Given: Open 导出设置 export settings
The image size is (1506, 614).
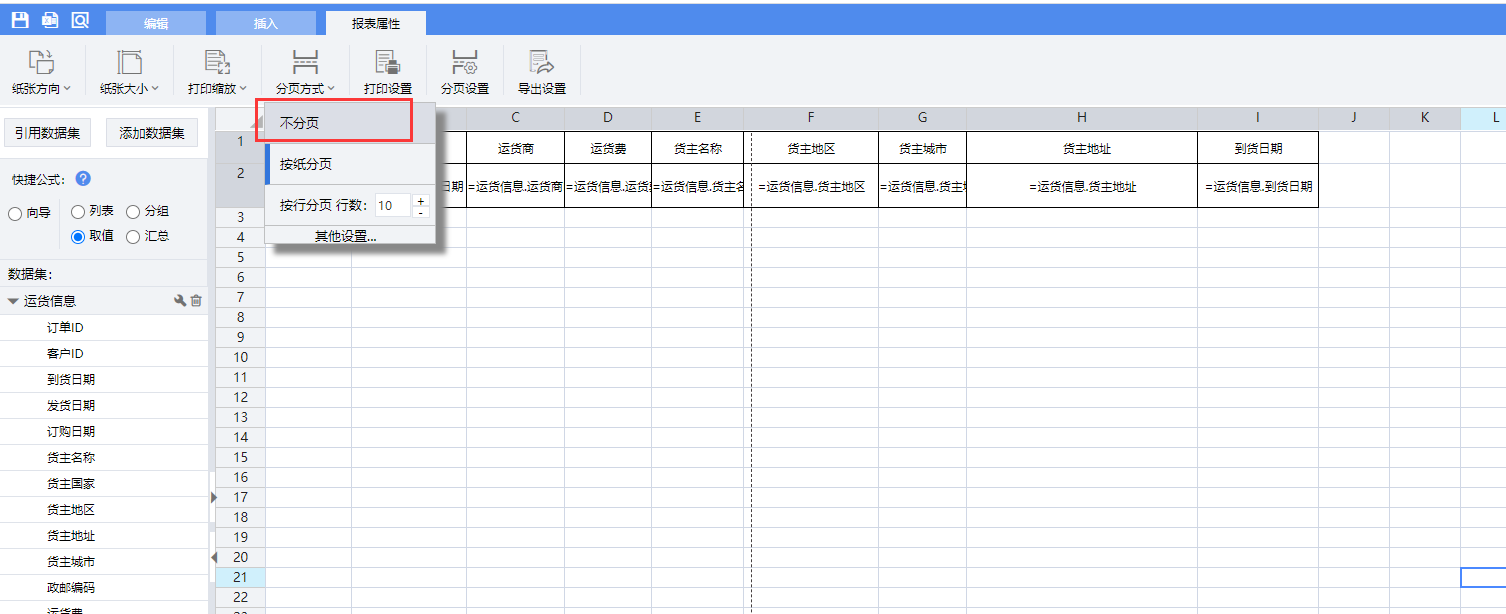Looking at the screenshot, I should click(541, 72).
